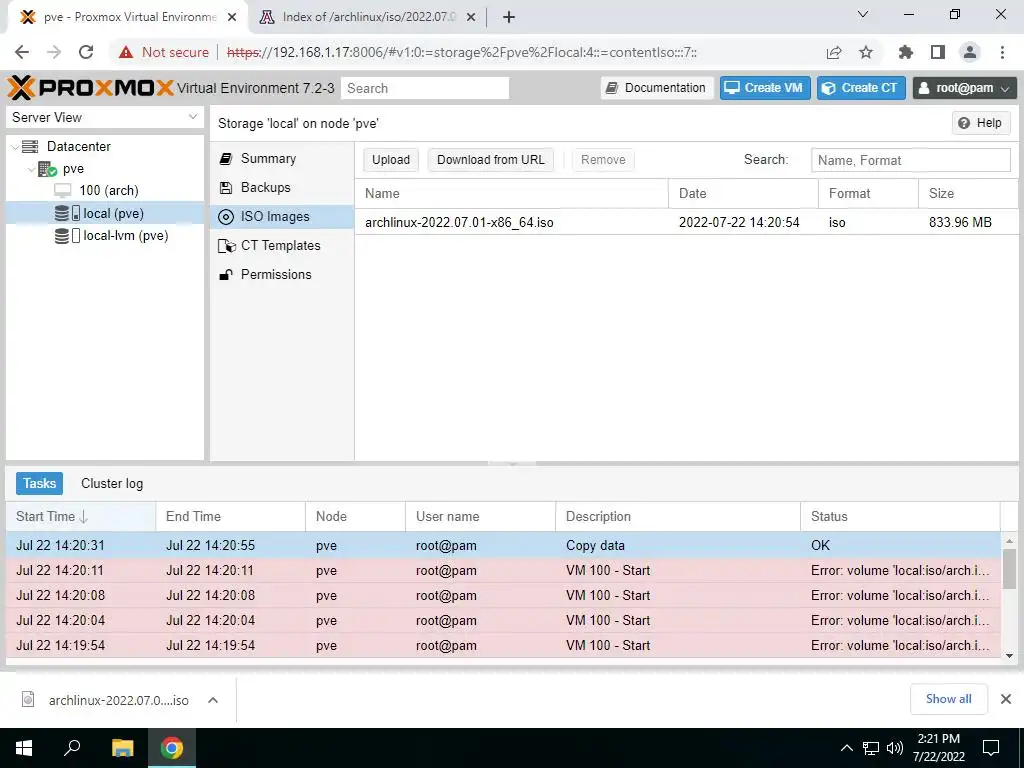The image size is (1024, 768).
Task: Sort tasks by Start Time header
Action: click(81, 517)
